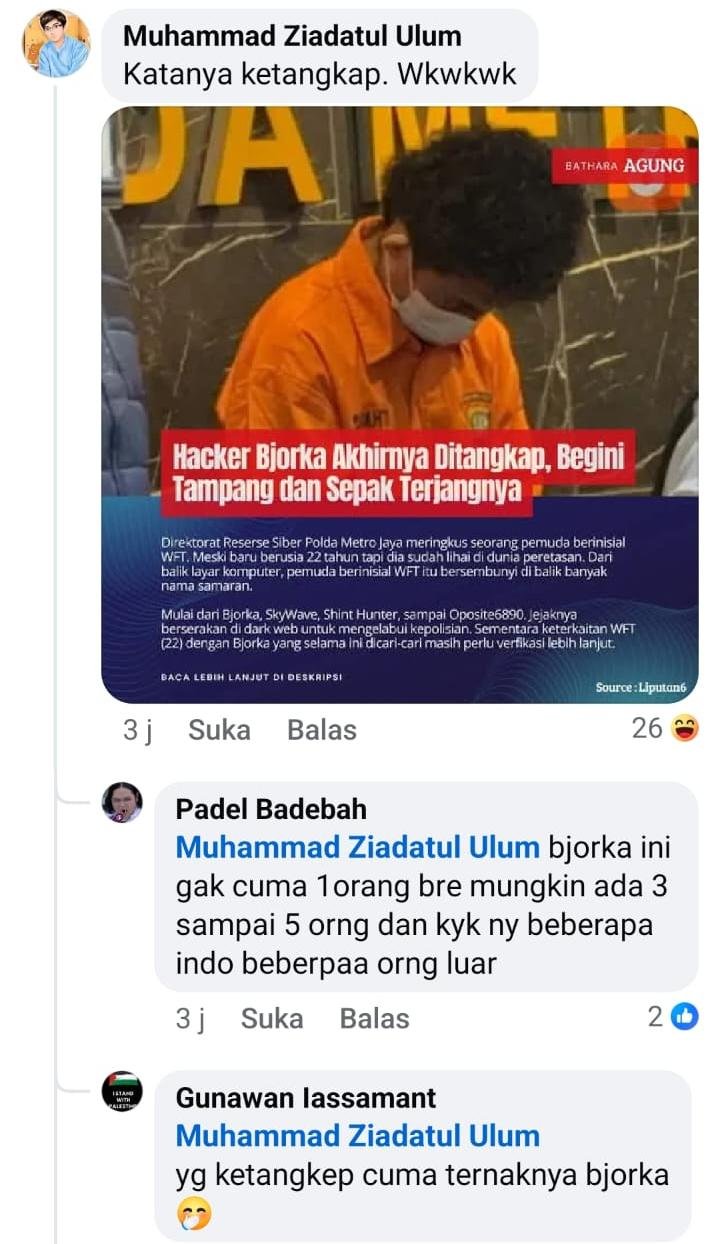Viewport: 720px width, 1244px height.
Task: Click the 2 reactions count on Padel's reply
Action: point(656,1018)
